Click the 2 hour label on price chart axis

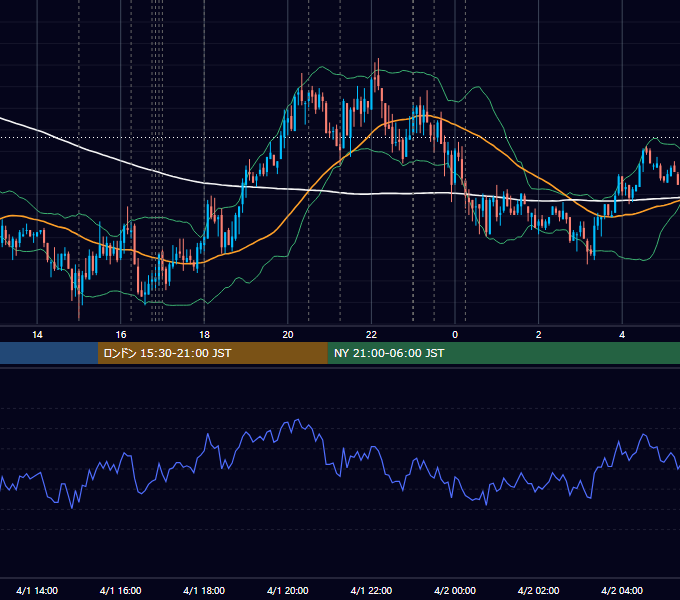click(539, 335)
